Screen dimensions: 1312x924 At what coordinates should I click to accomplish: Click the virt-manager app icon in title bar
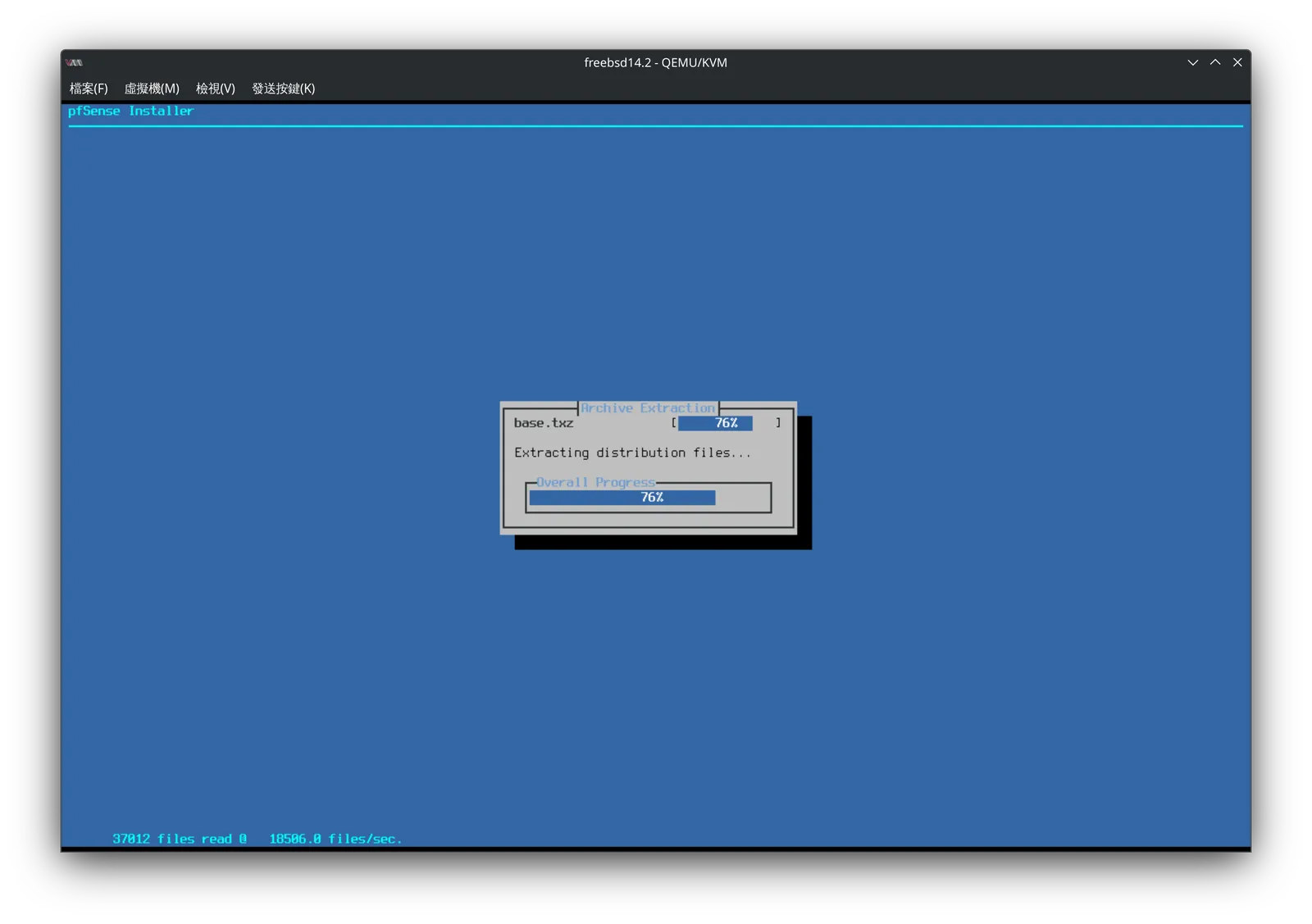(75, 62)
